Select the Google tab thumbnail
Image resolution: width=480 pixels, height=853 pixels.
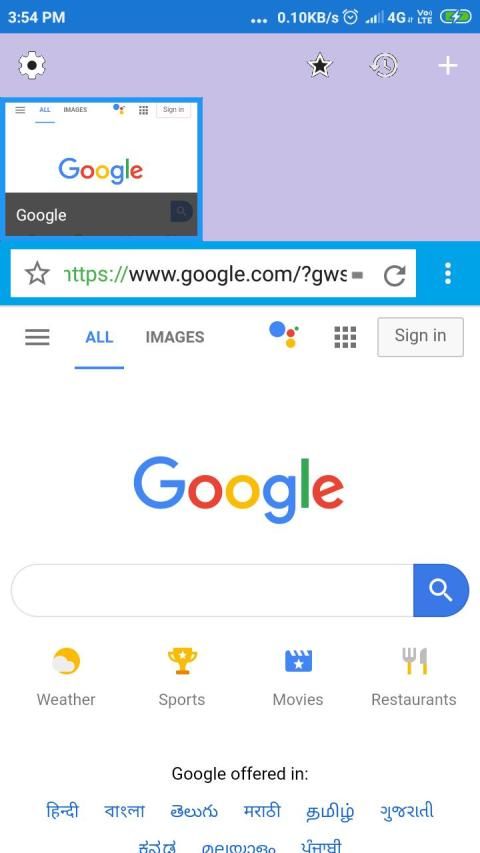click(101, 169)
